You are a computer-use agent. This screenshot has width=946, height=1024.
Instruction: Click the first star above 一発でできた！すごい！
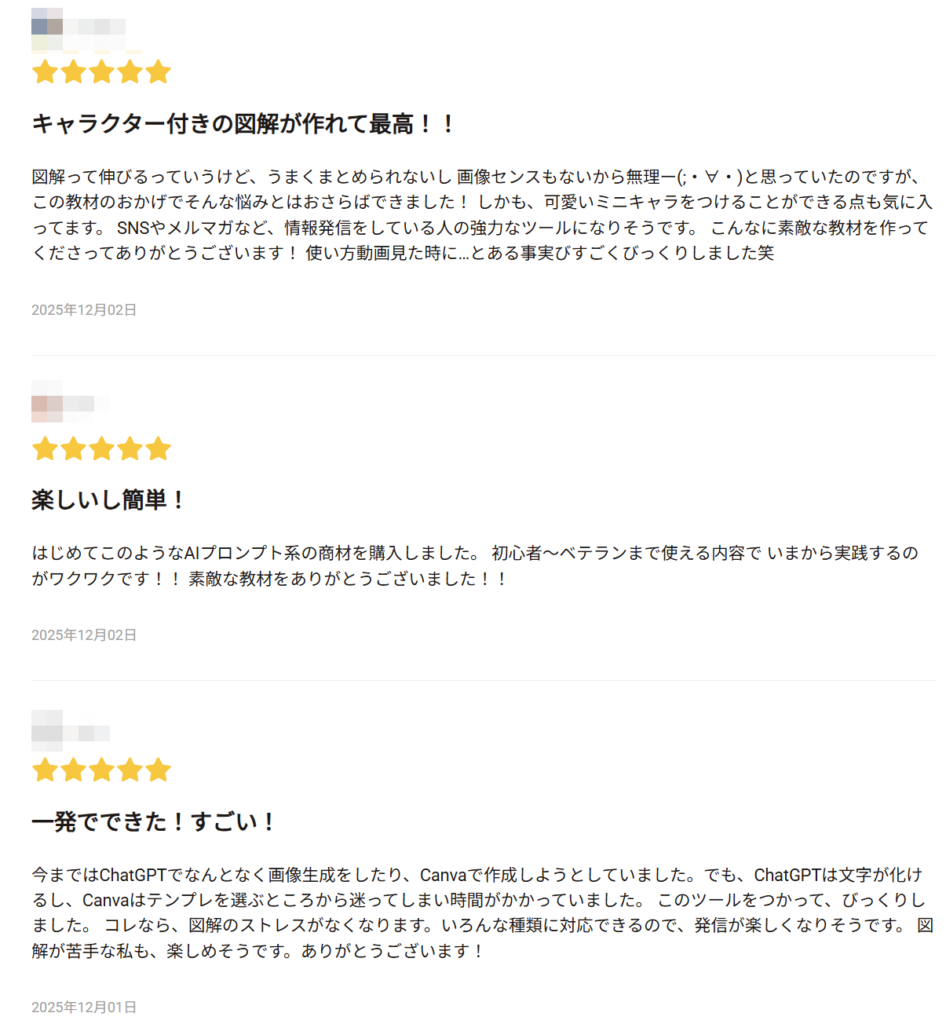coord(44,770)
